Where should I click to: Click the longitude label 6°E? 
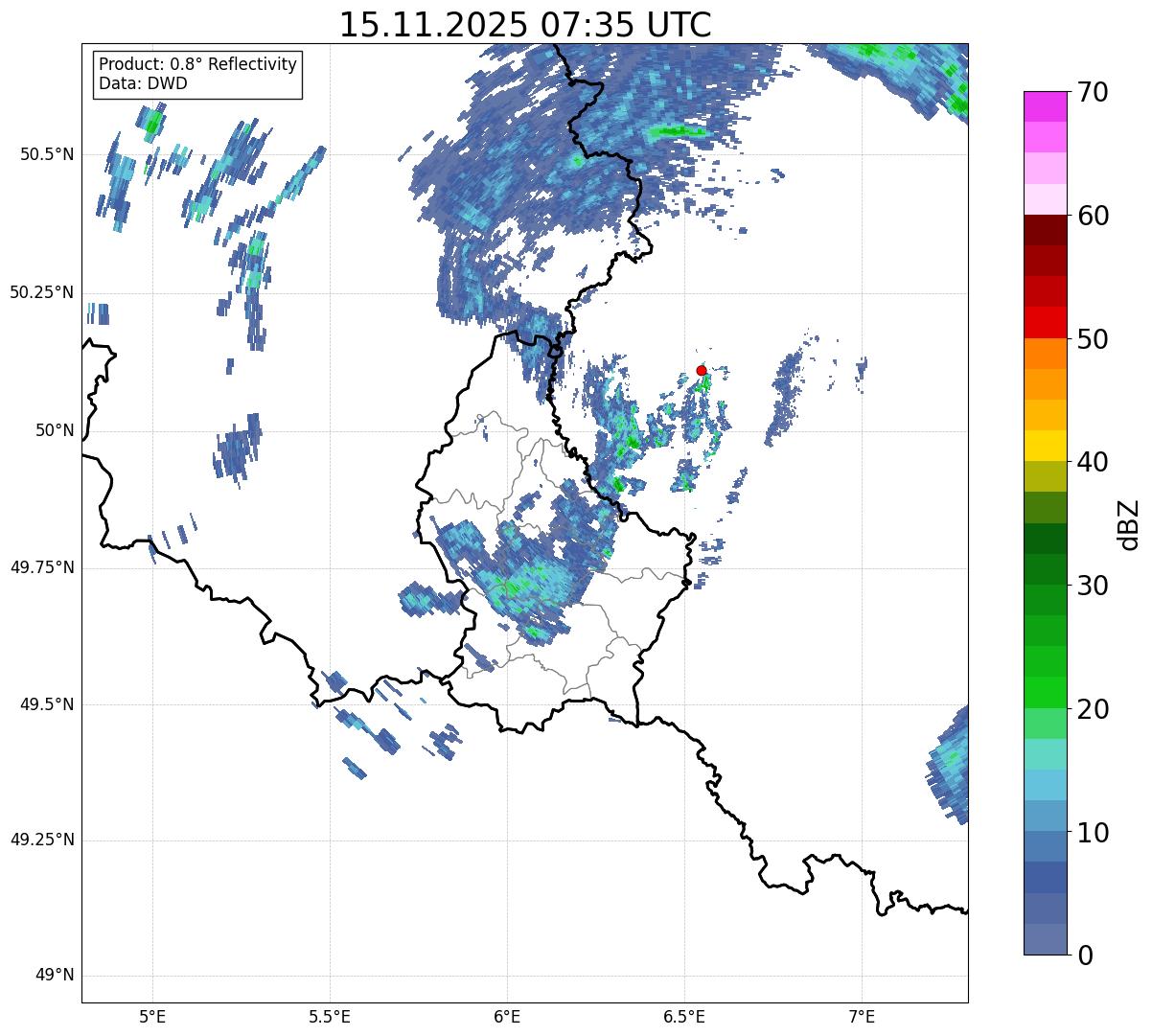pos(507,1017)
